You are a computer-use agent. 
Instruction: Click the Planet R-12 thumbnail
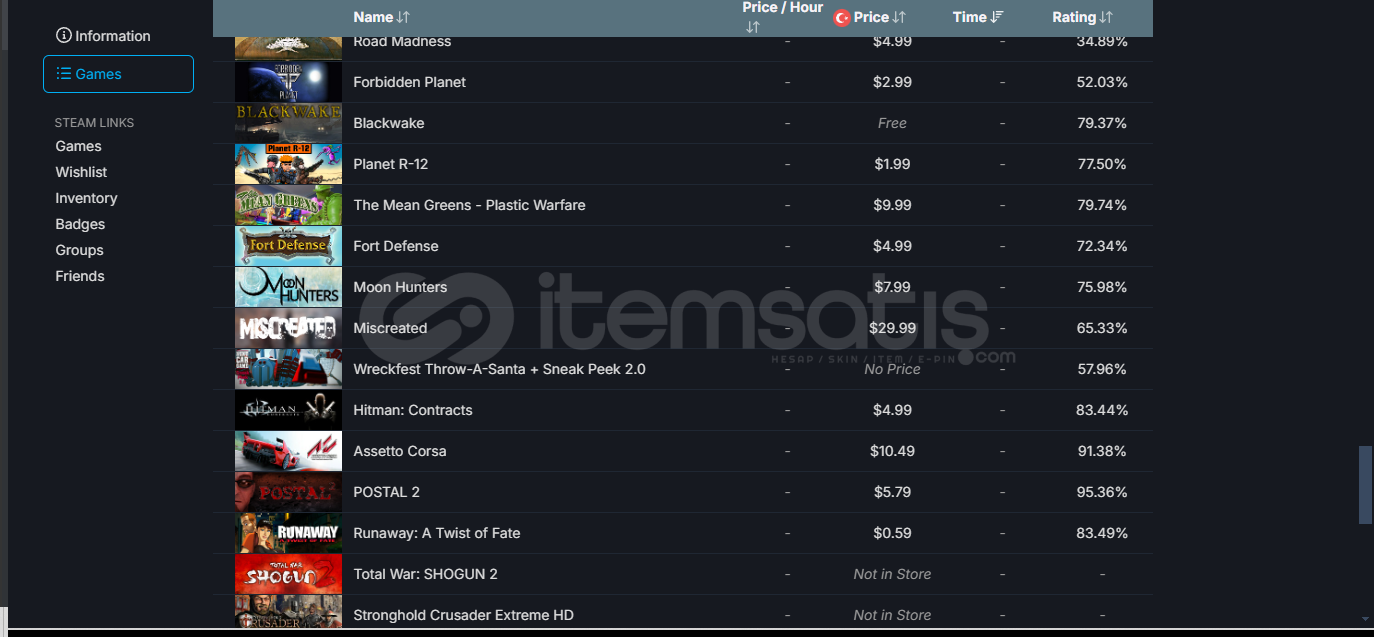tap(288, 164)
